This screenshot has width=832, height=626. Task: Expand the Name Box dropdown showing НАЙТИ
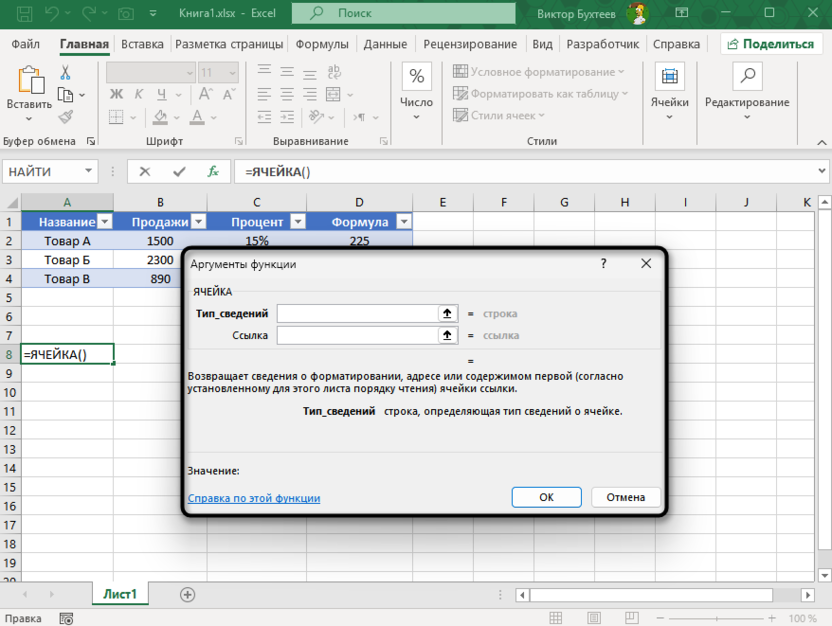click(89, 171)
